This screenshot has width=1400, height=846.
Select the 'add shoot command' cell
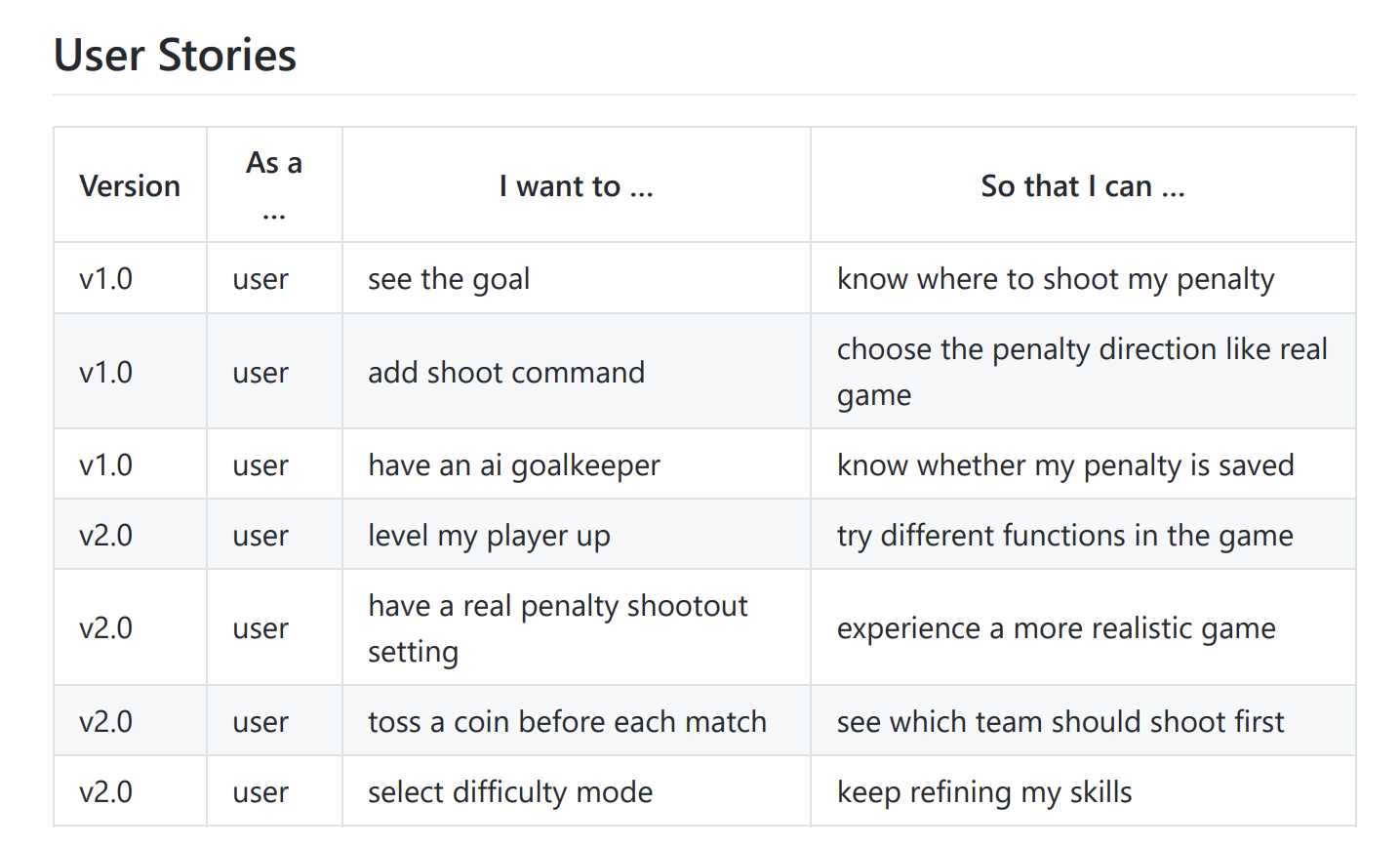point(577,372)
